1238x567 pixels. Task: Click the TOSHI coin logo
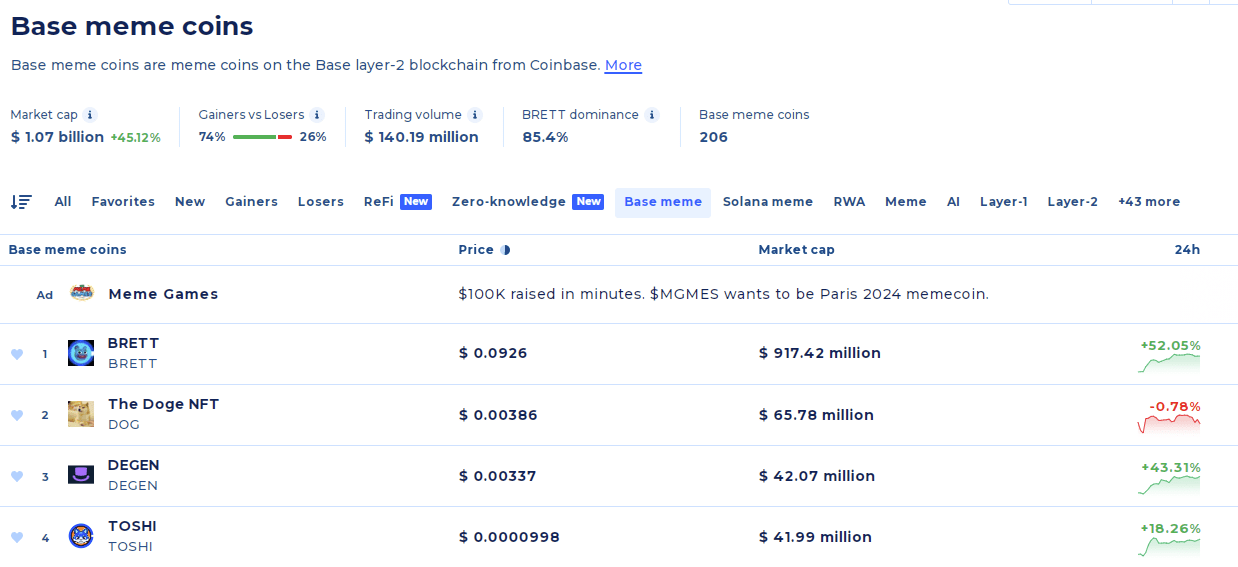click(81, 536)
